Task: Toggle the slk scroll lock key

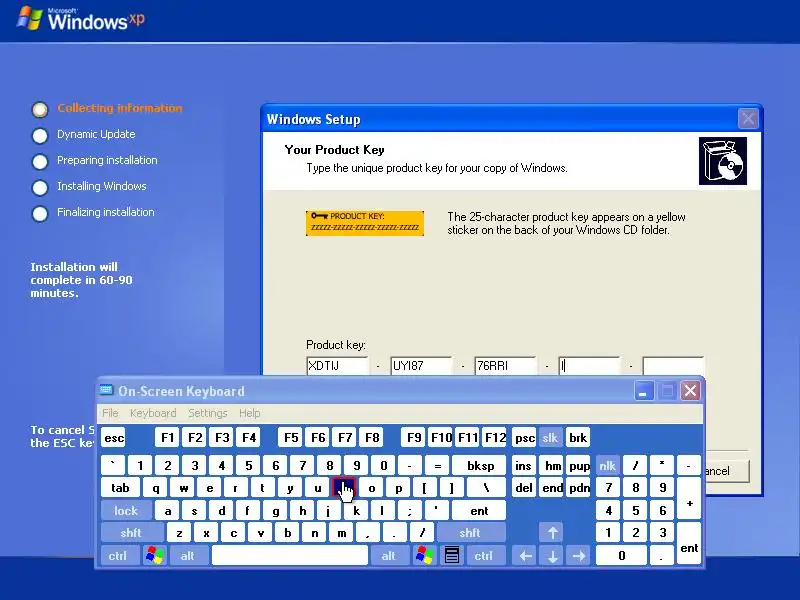Action: [550, 437]
